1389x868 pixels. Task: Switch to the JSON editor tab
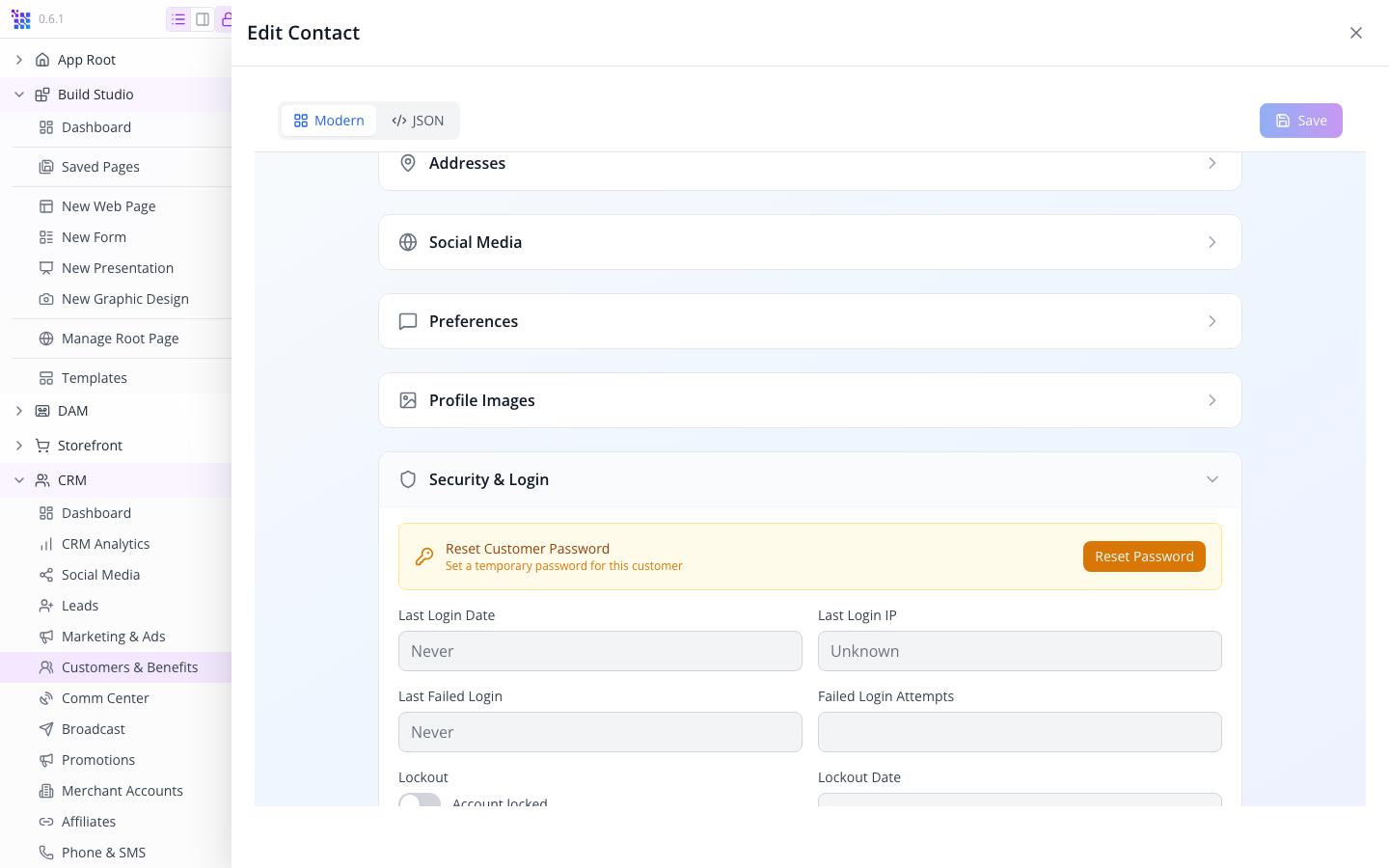(x=418, y=121)
